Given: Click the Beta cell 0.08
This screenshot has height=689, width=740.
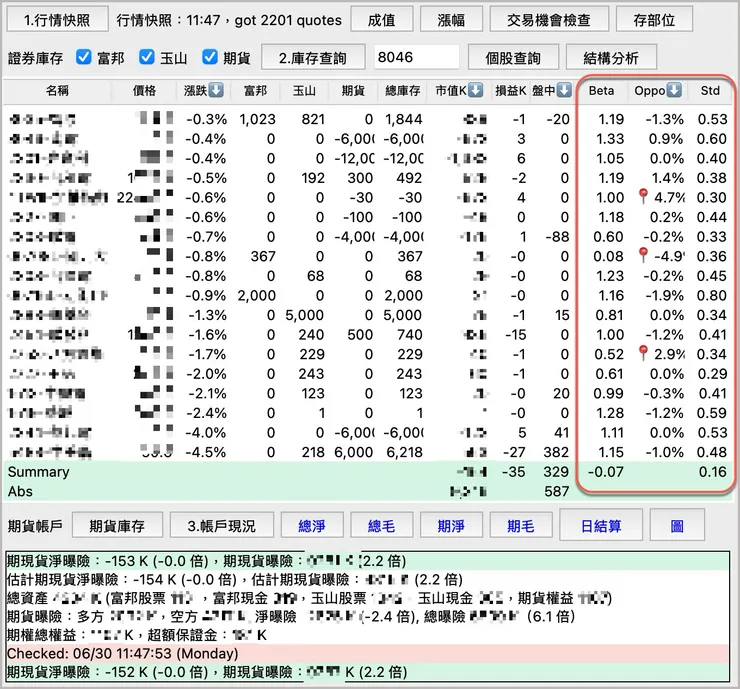Looking at the screenshot, I should (x=608, y=256).
